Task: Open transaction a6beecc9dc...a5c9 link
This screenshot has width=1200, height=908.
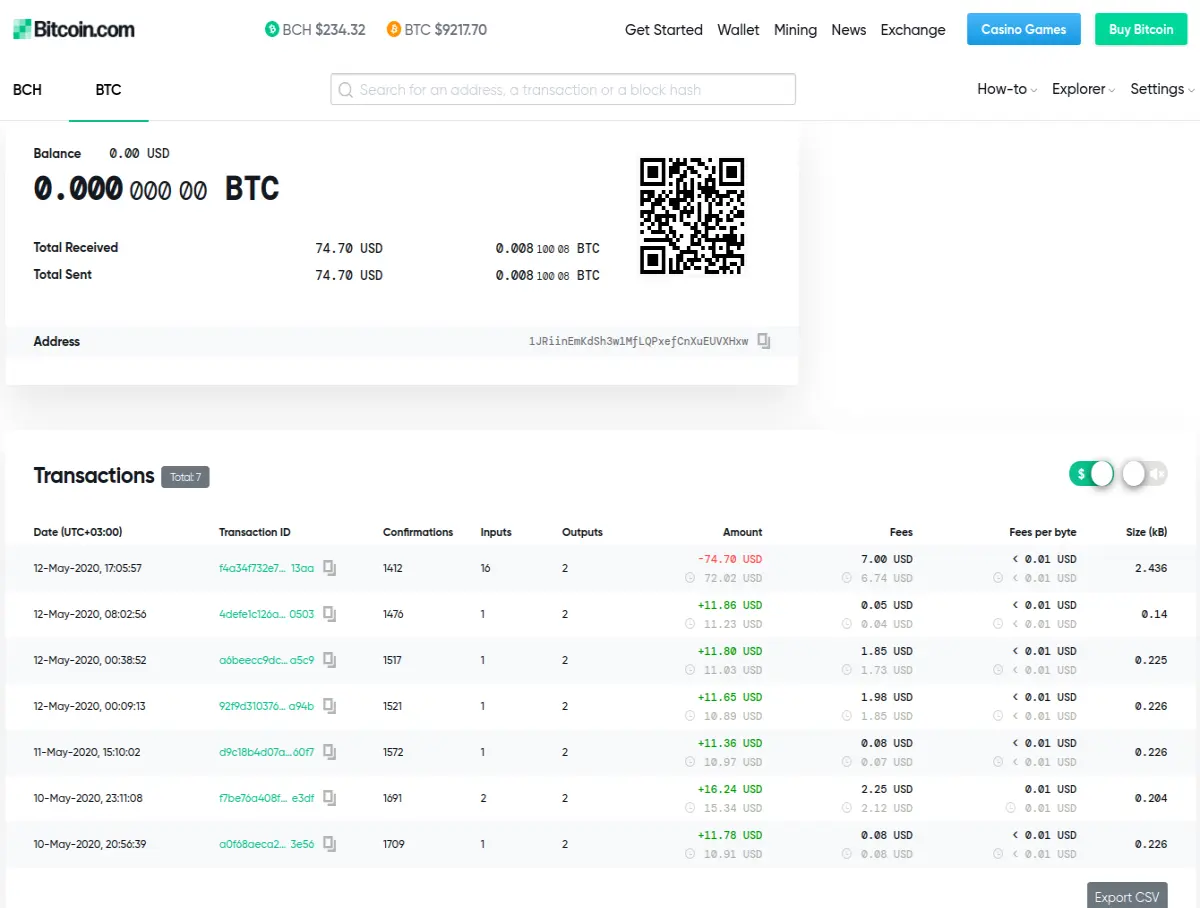Action: [266, 660]
